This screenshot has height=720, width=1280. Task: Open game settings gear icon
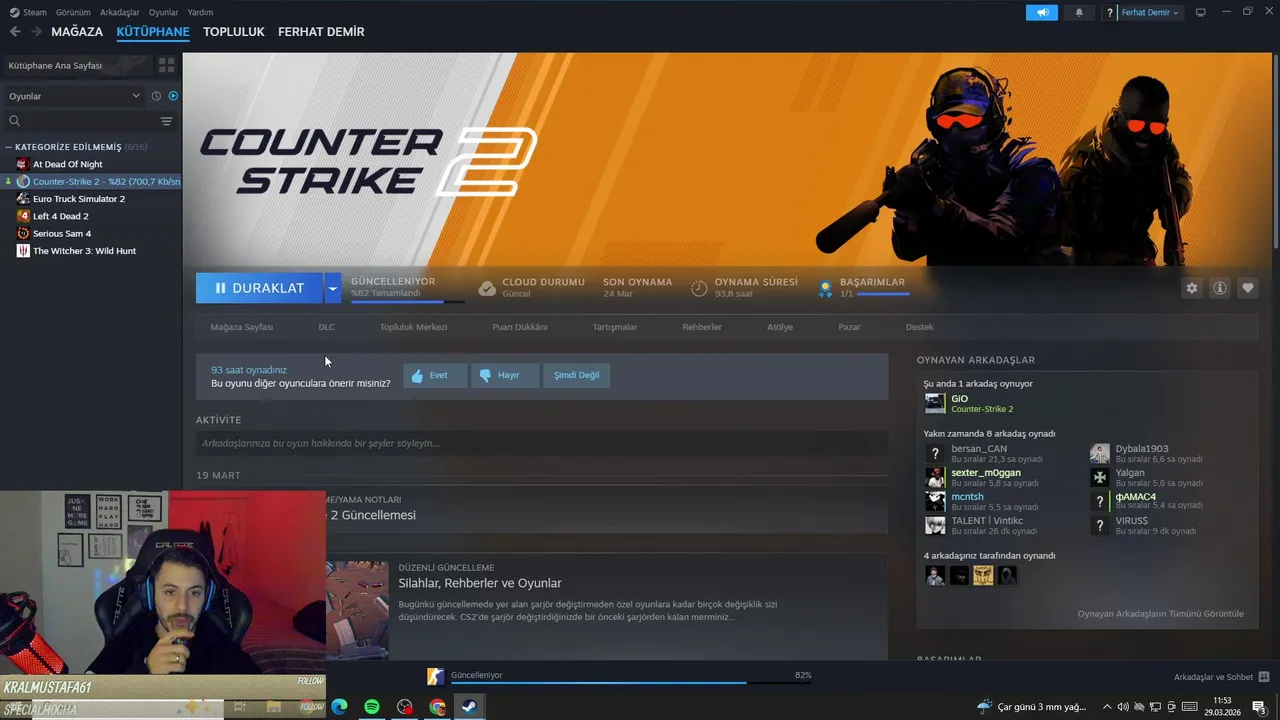(1192, 288)
